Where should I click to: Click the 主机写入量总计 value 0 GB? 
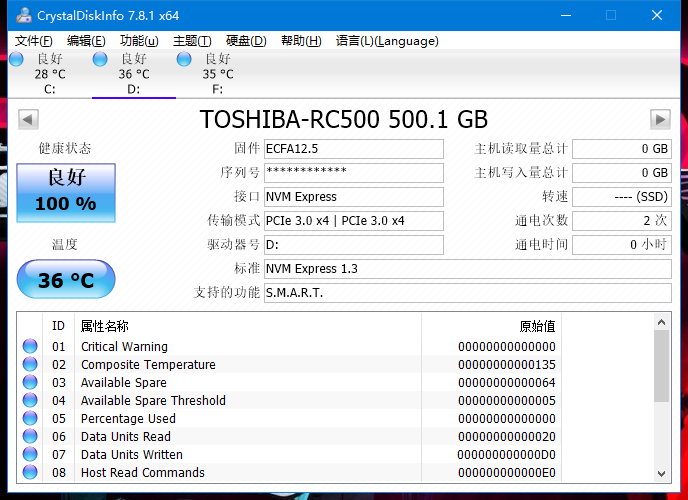point(622,172)
